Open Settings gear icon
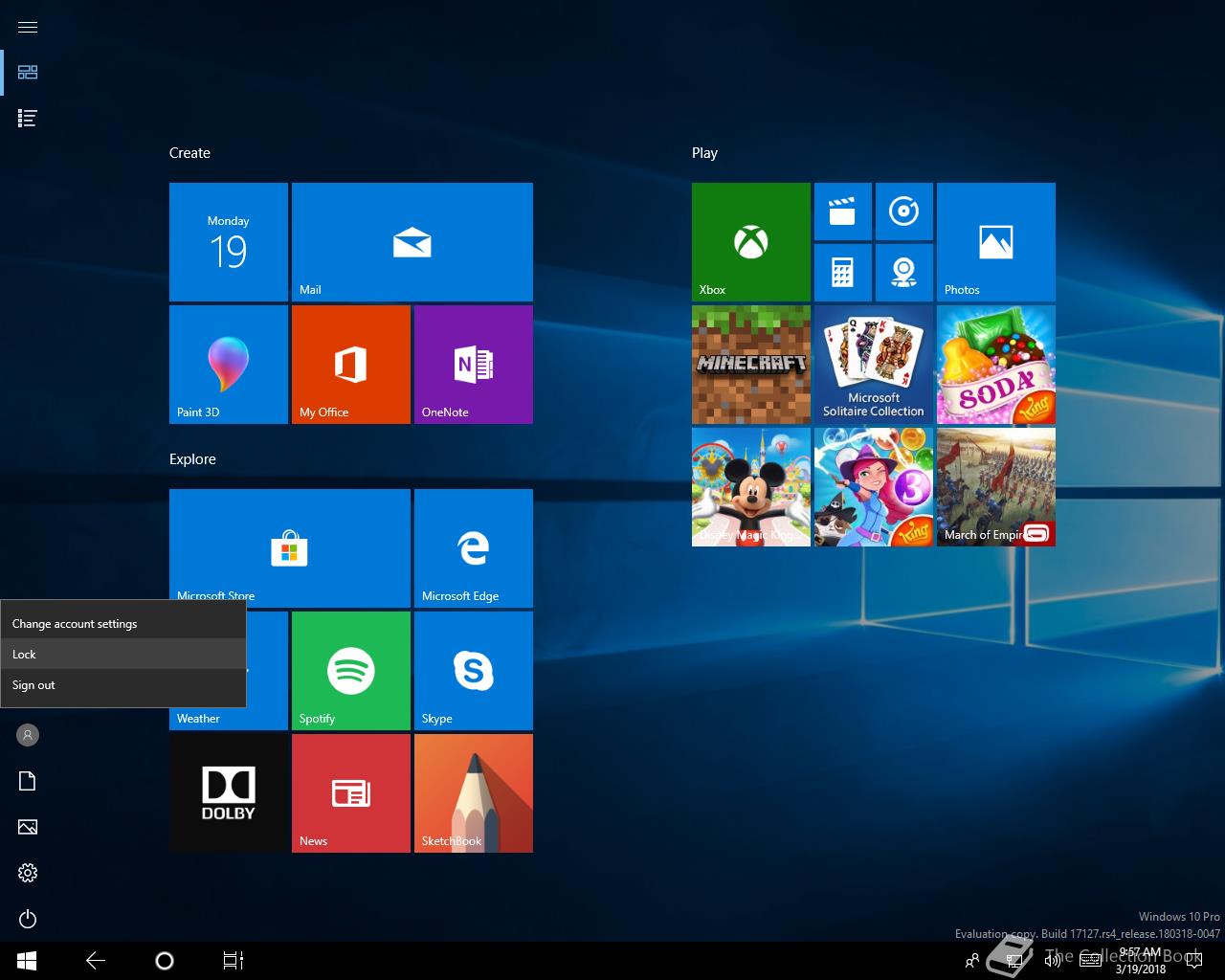This screenshot has width=1225, height=980. click(28, 873)
